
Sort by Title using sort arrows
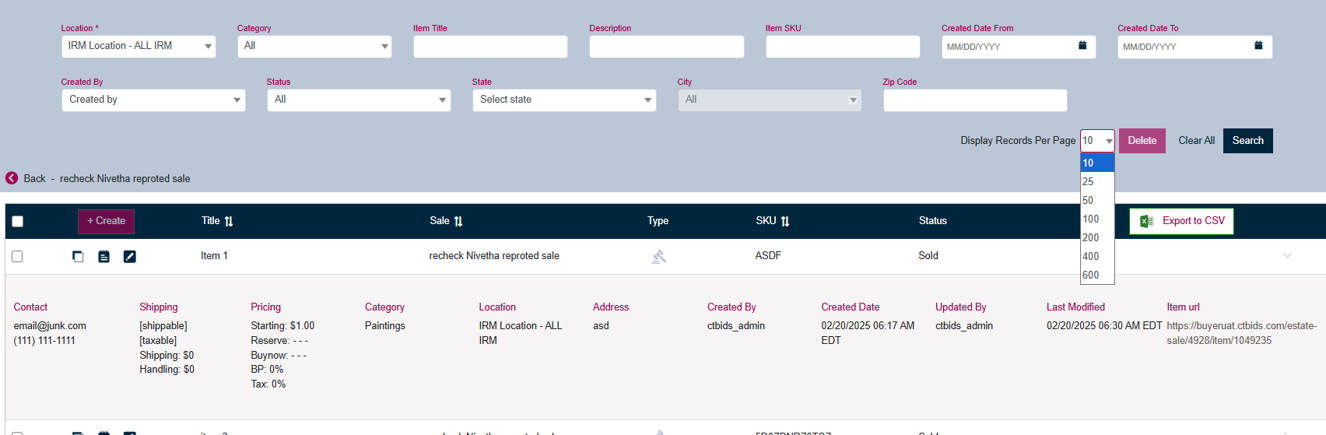[229, 221]
